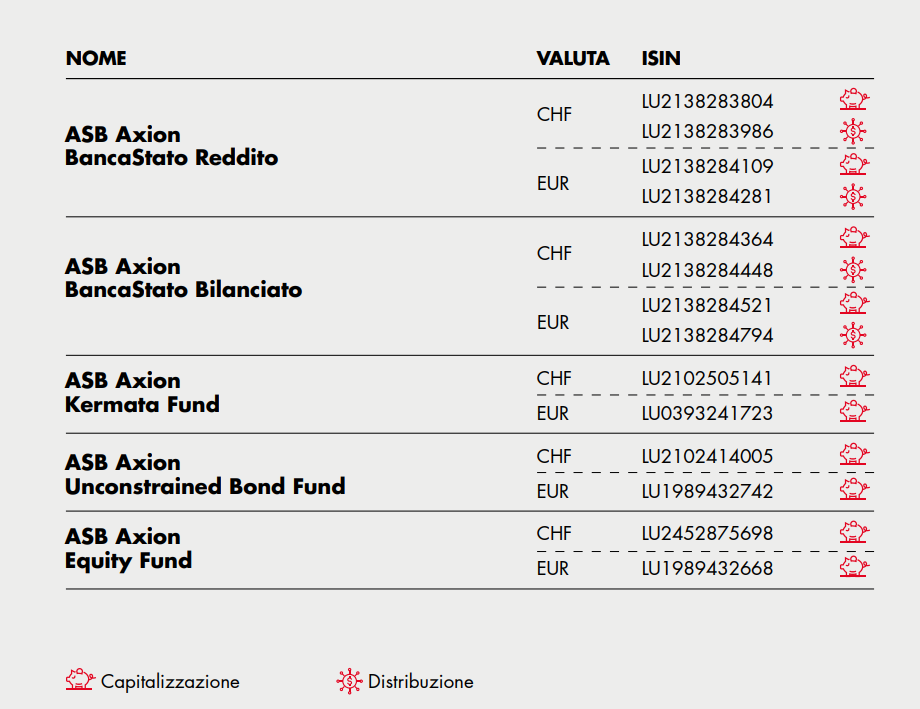
Task: Click the piggy bank icon beside LU2138283804
Action: tap(854, 100)
